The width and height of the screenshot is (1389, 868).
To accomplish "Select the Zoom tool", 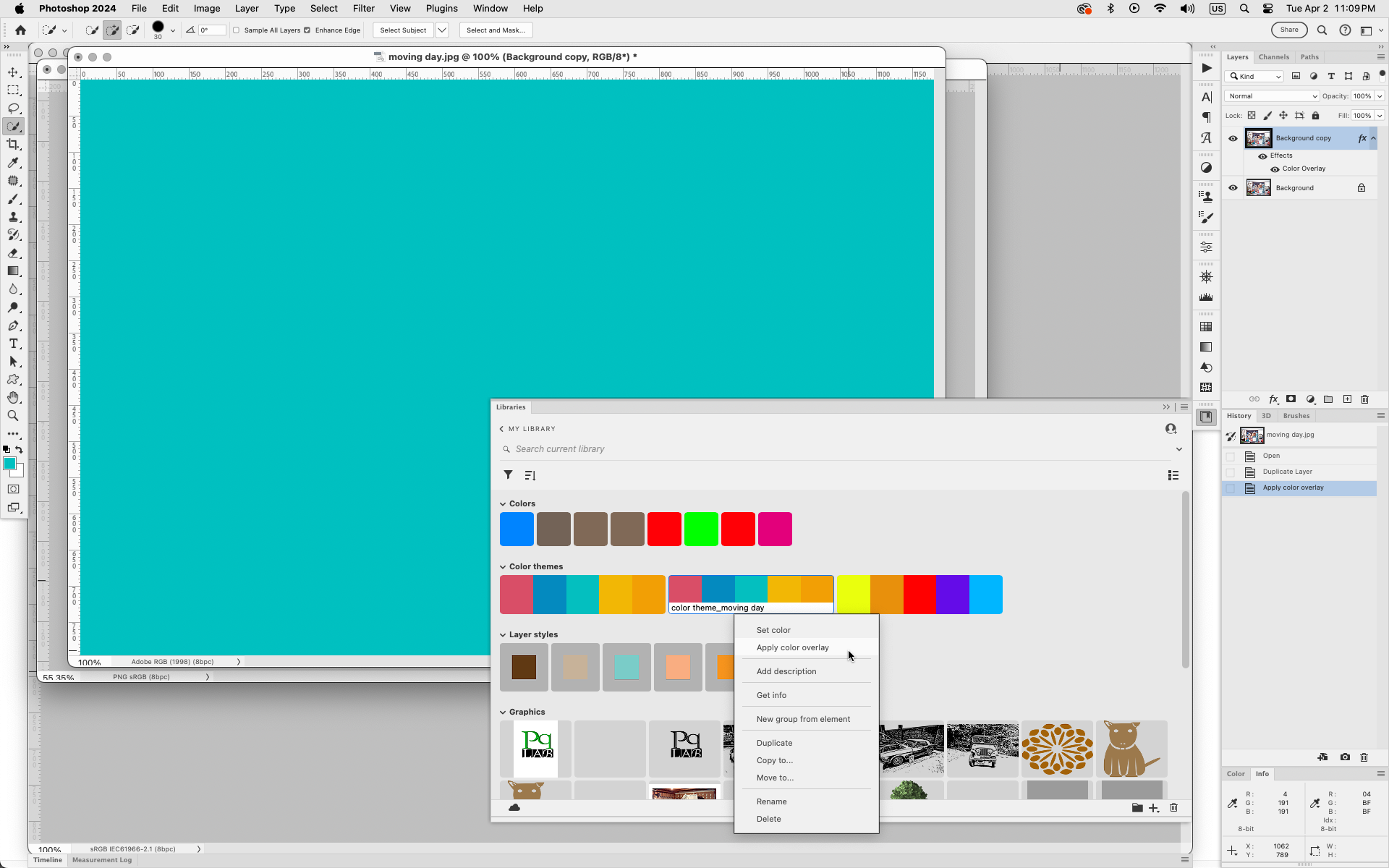I will (x=13, y=416).
